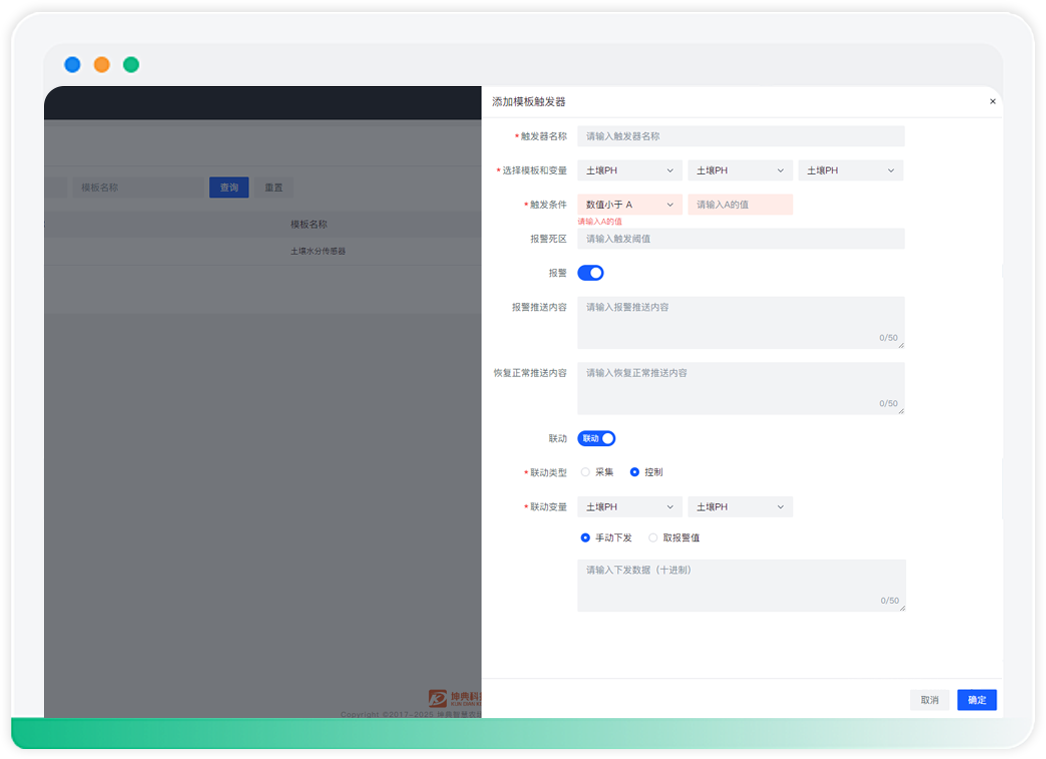
Task: Expand the second 联动变量 dropdown
Action: click(x=740, y=507)
